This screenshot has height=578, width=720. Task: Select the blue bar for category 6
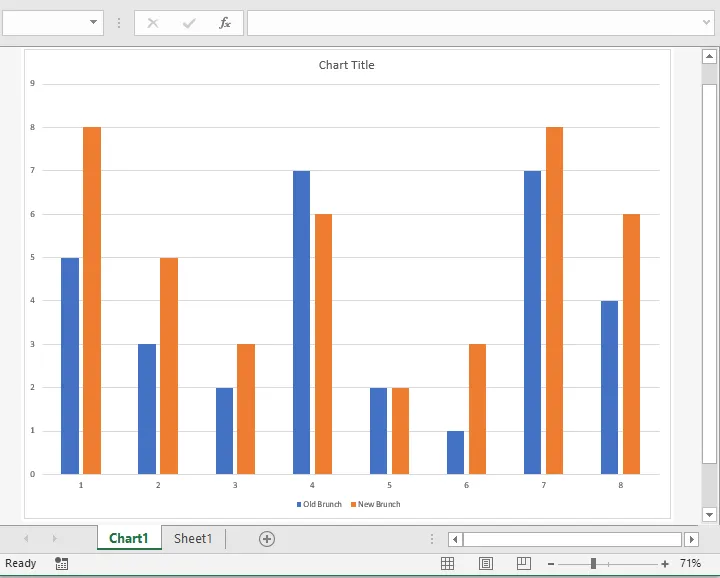[x=455, y=453]
